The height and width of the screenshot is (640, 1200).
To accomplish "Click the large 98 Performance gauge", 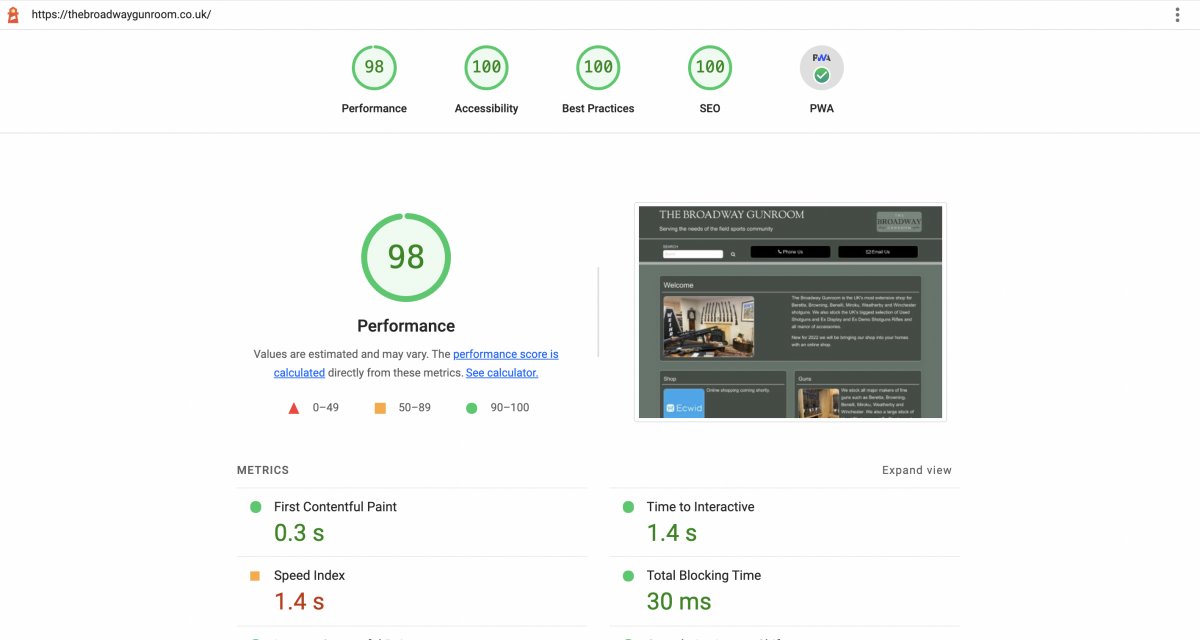I will tap(406, 258).
